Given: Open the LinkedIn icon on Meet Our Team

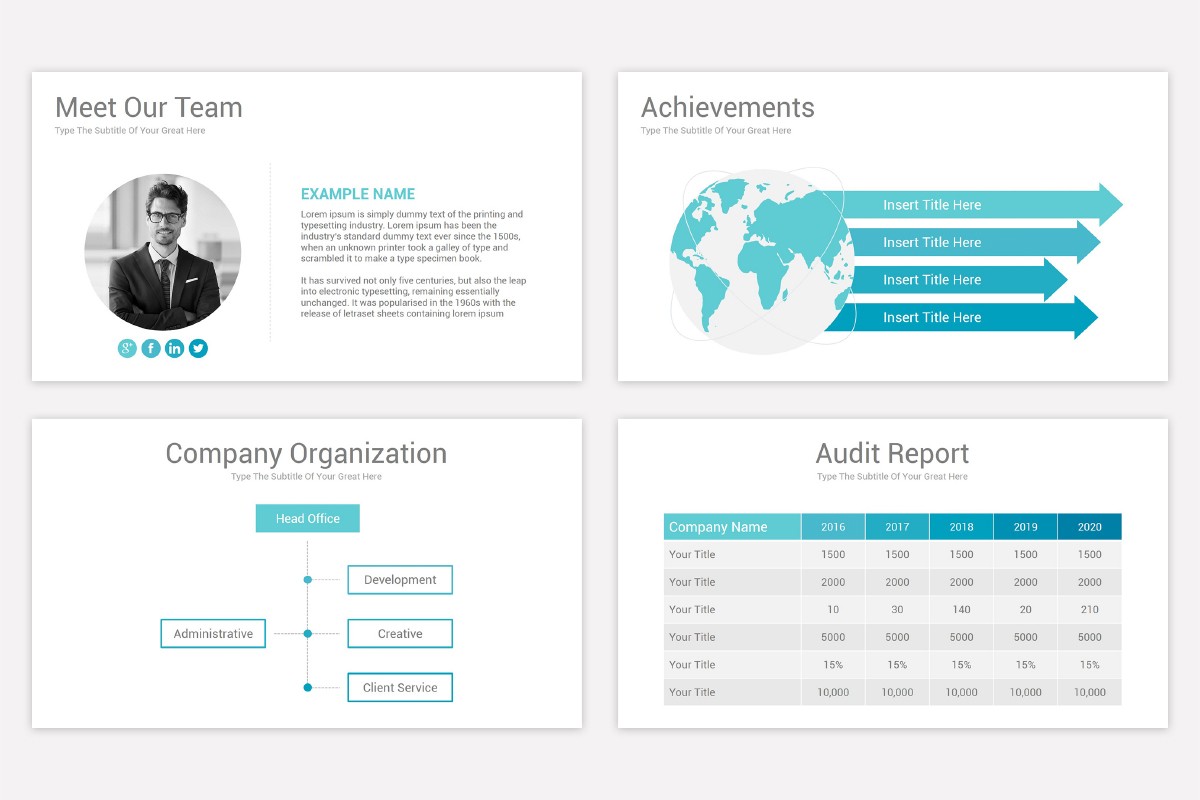Looking at the screenshot, I should tap(174, 348).
